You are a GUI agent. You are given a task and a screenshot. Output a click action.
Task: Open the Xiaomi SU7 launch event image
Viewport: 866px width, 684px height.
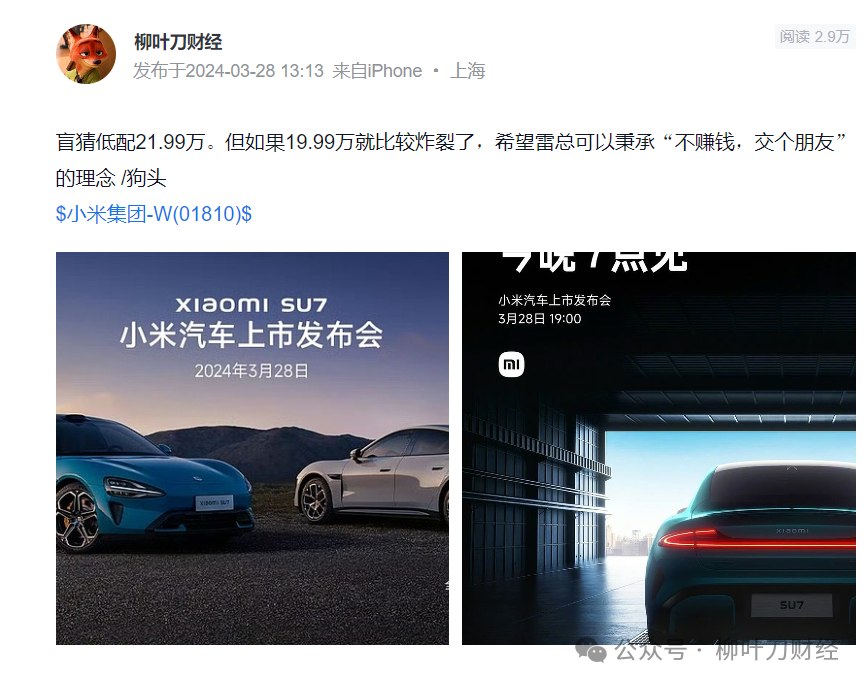pos(252,448)
